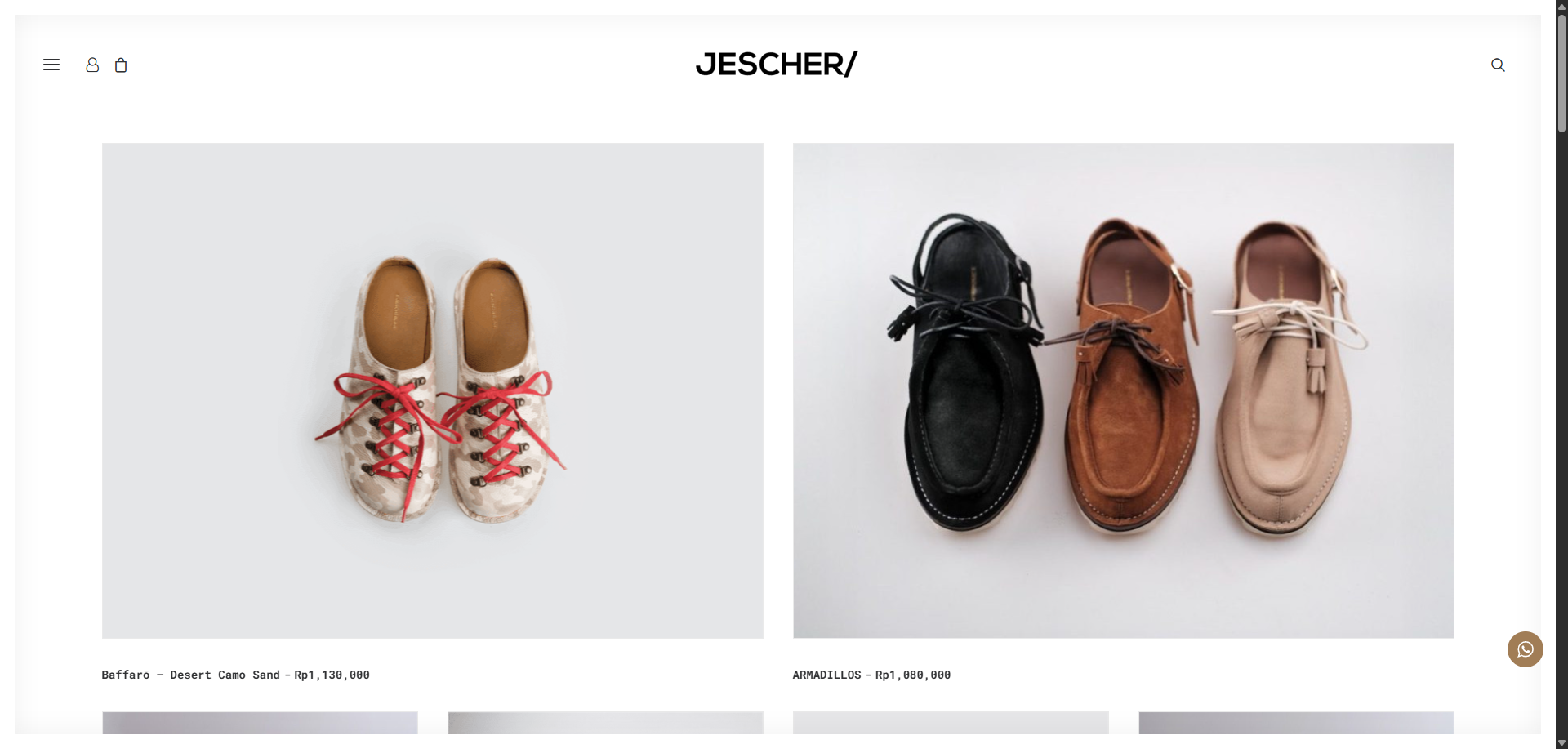The image size is (1568, 749).
Task: Open the user account icon
Action: click(92, 65)
